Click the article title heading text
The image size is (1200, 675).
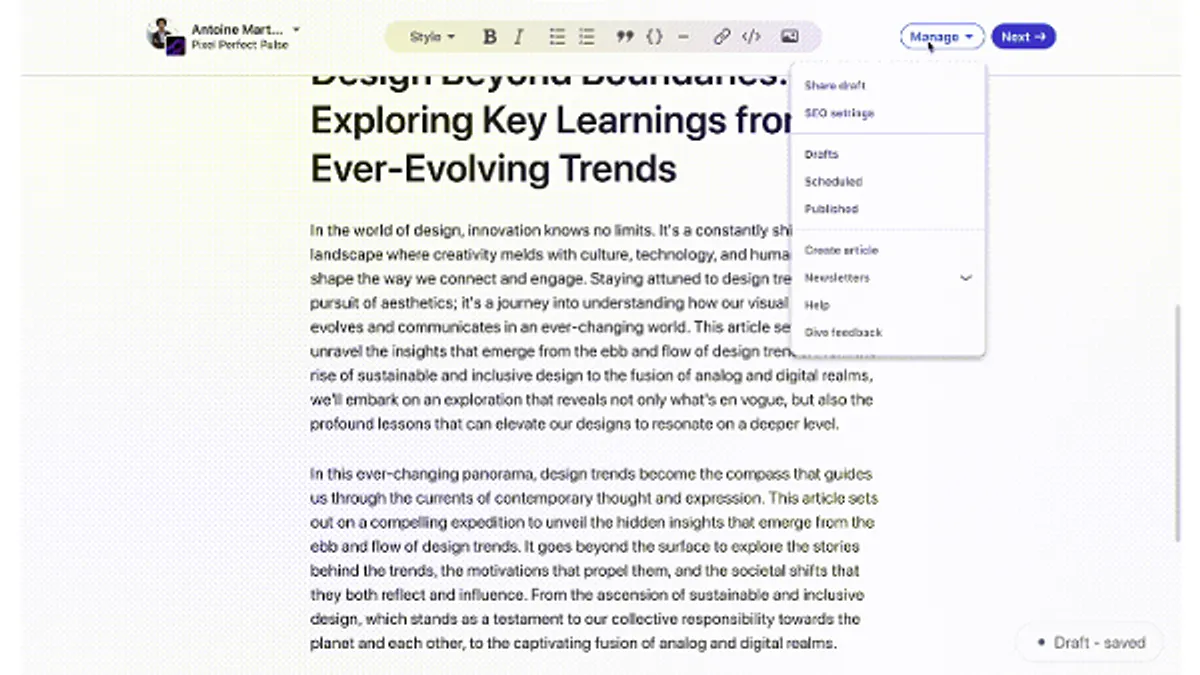pyautogui.click(x=550, y=124)
